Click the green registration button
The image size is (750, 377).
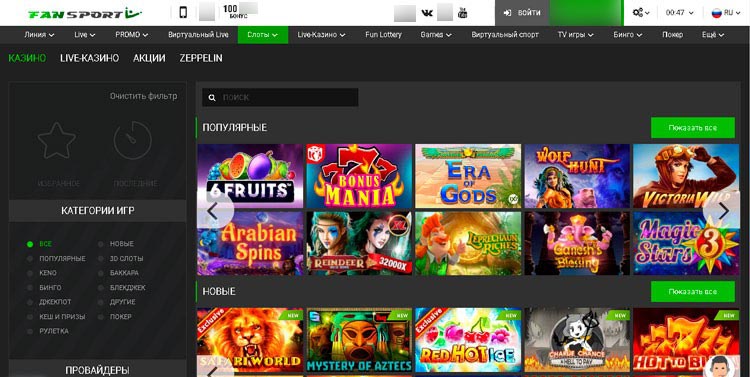(x=586, y=13)
